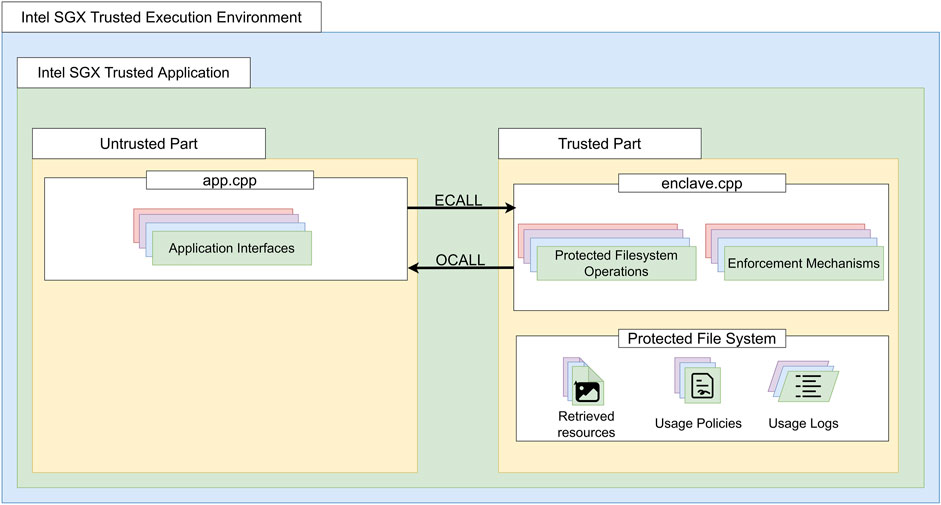Click the OCALL label
The height and width of the screenshot is (505, 941).
pyautogui.click(x=460, y=259)
